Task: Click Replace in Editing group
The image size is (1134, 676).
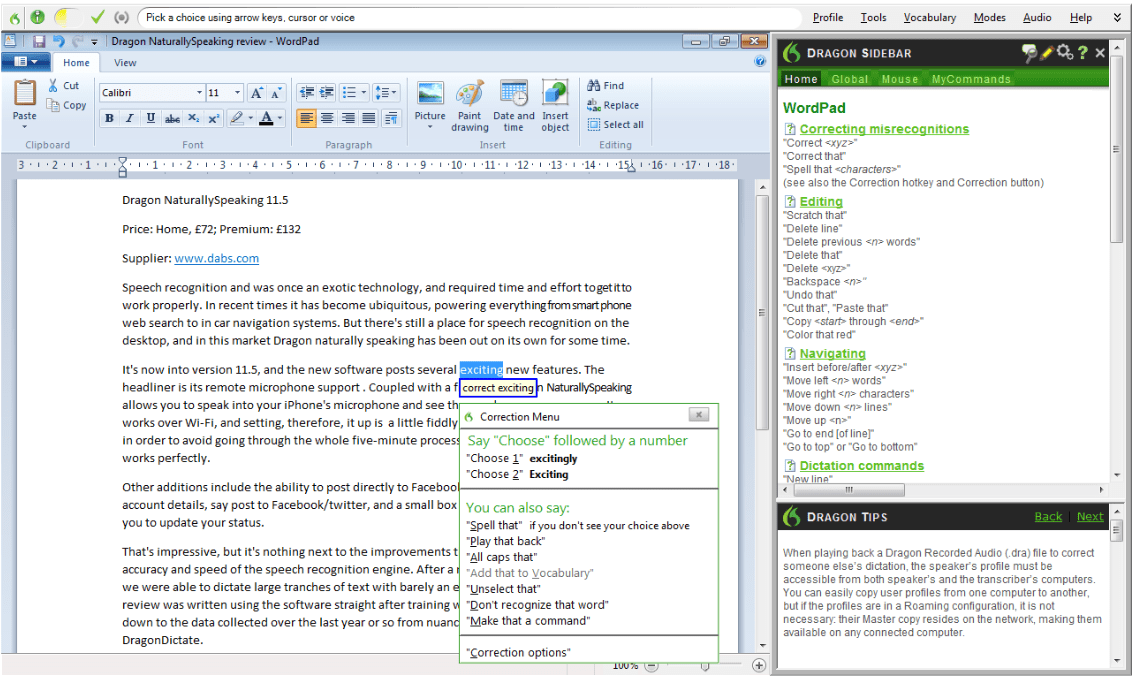Action: pyautogui.click(x=613, y=105)
